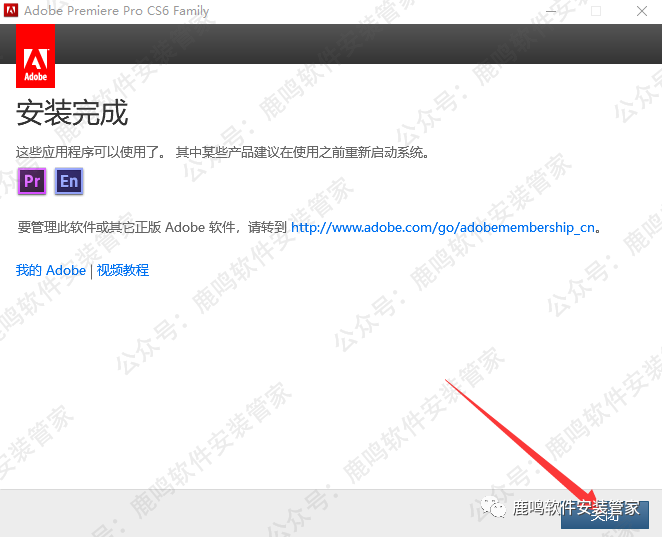Open the 我的 Adobe link
This screenshot has width=662, height=537.
coord(51,270)
